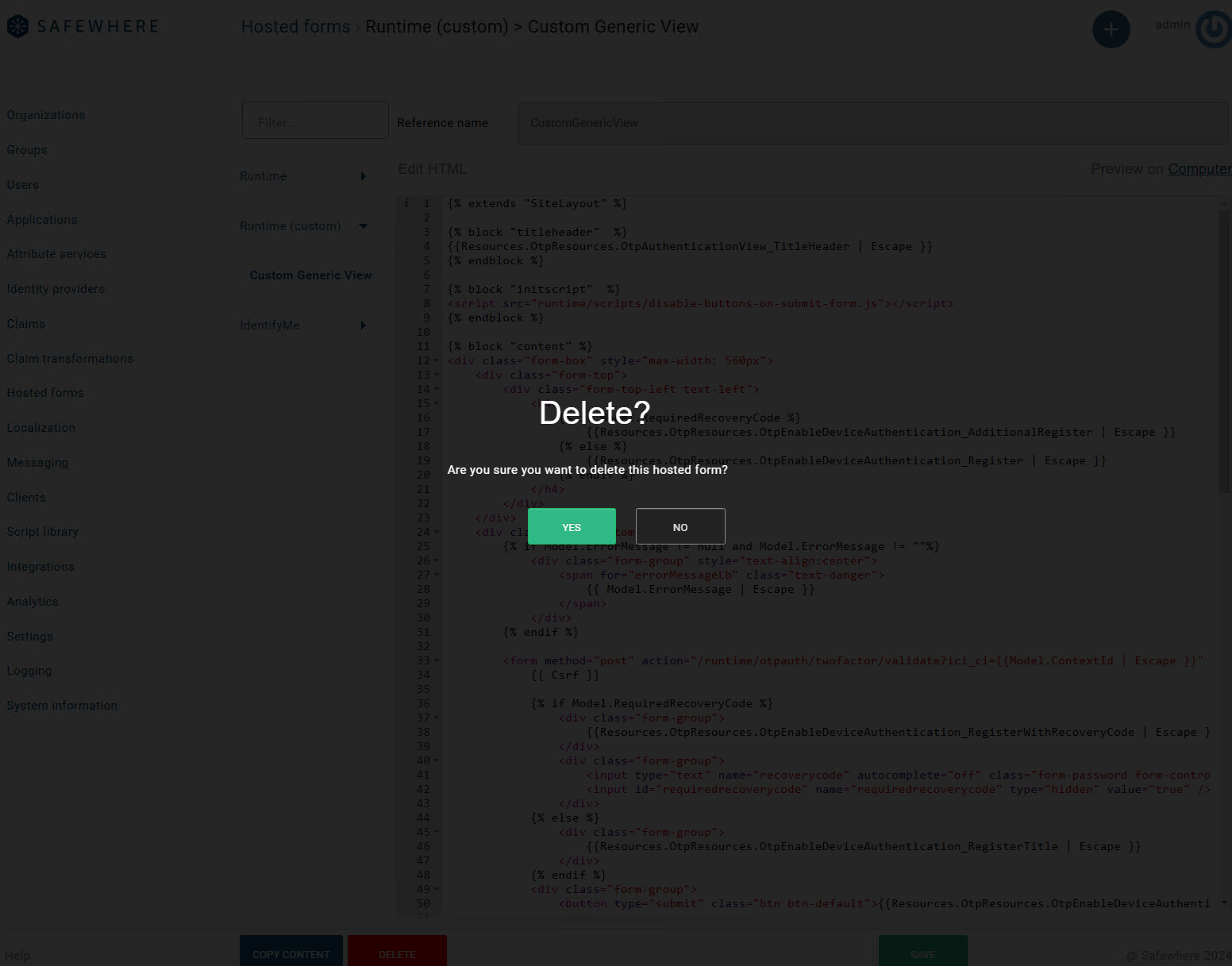Expand the IdentifyMe folder arrow

point(364,325)
